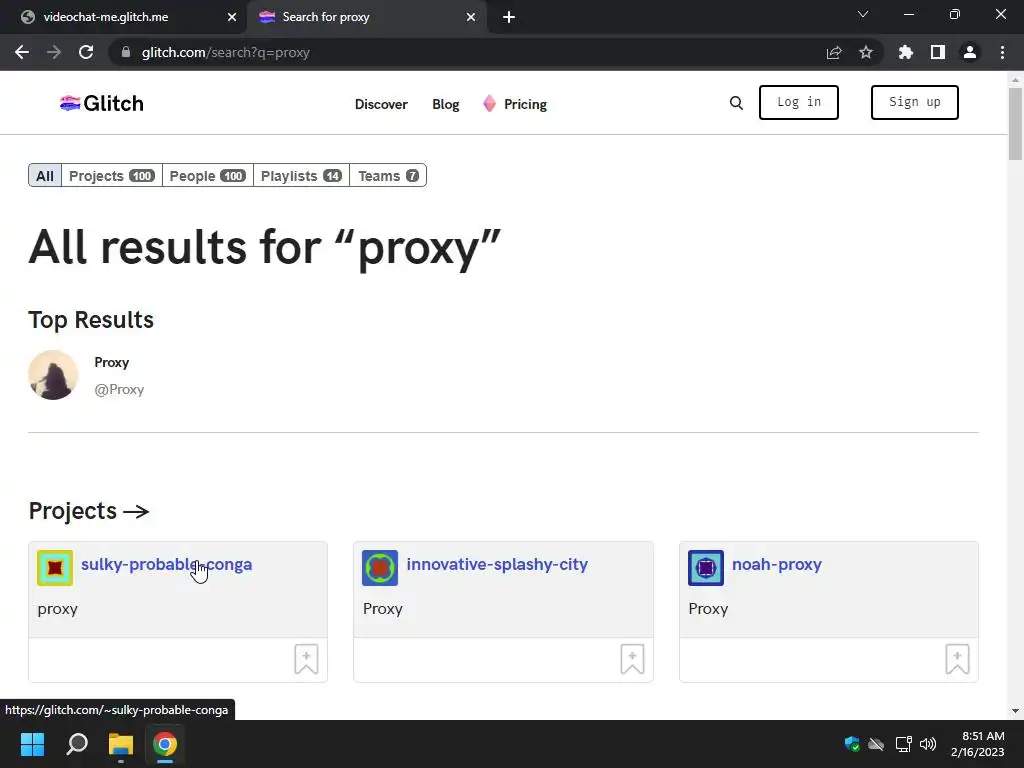Open noah-proxy project avatar
Screen dimensions: 1024x768
click(x=706, y=568)
